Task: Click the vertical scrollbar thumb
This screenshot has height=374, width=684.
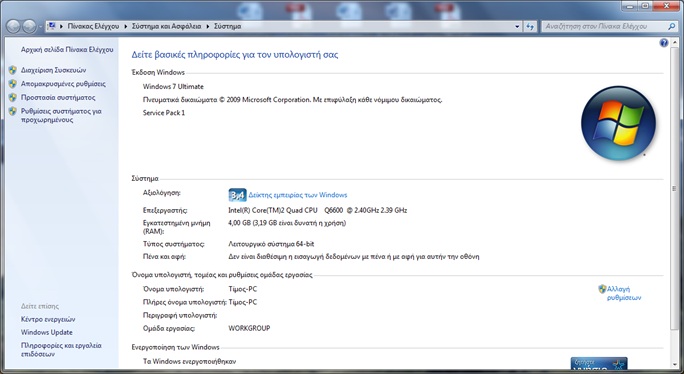Action: 675,189
